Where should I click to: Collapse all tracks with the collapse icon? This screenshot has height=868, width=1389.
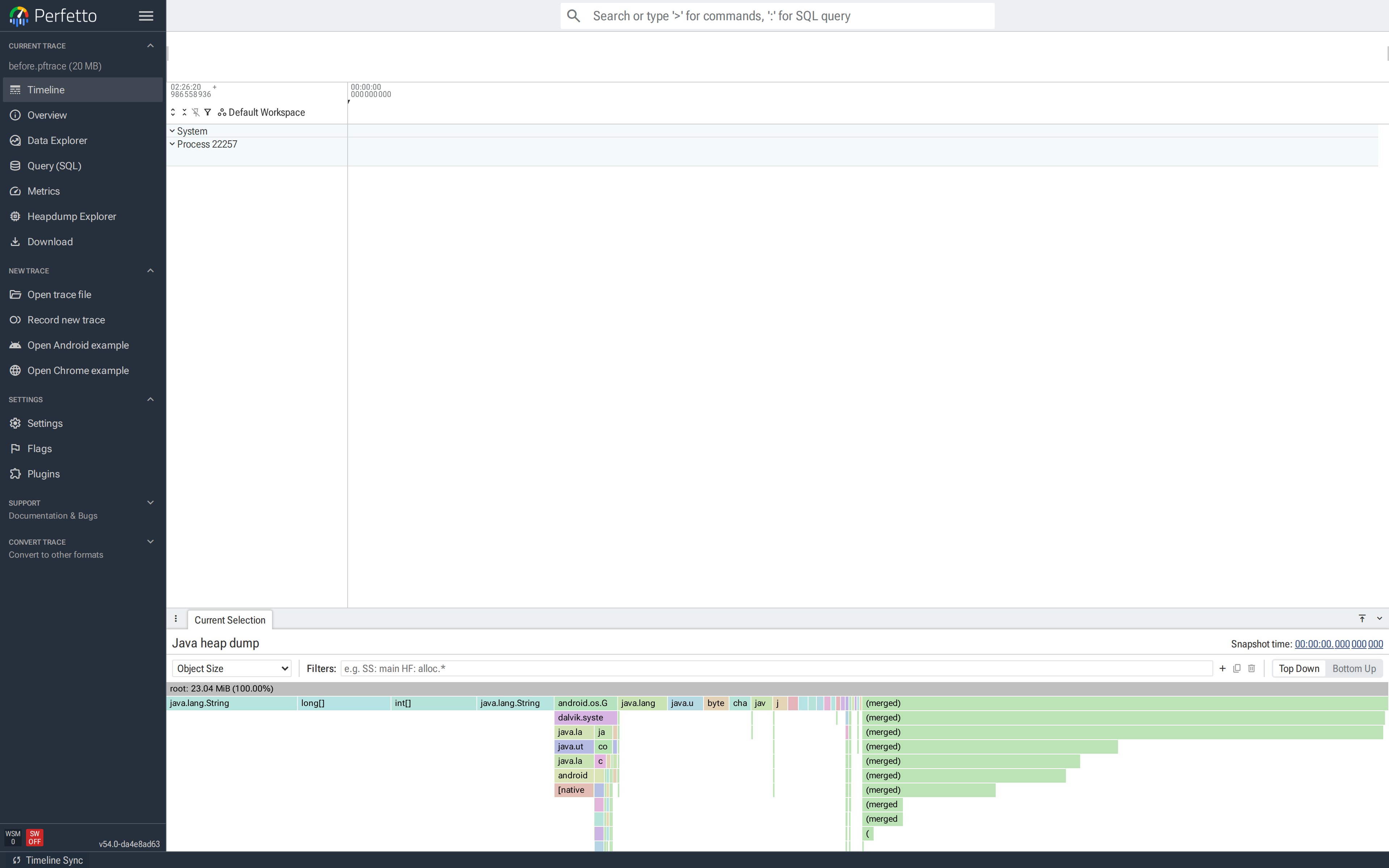pyautogui.click(x=184, y=112)
